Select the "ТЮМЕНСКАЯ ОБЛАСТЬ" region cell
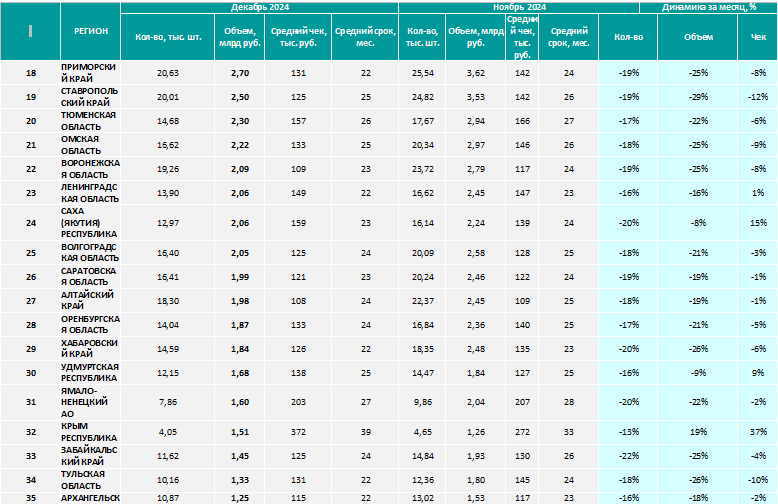The image size is (778, 504). click(91, 121)
